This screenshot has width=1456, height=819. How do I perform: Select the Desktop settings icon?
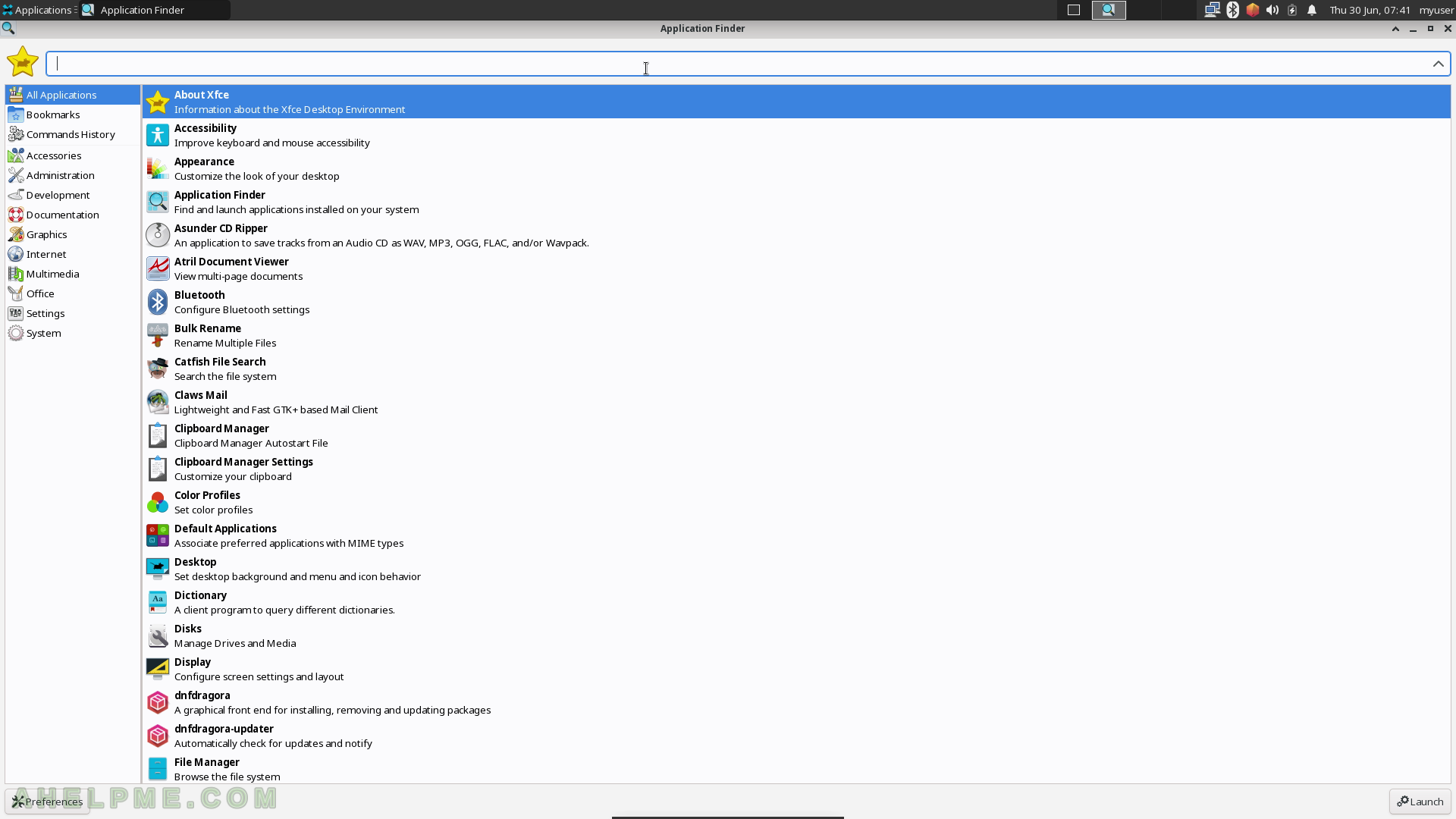coord(158,569)
